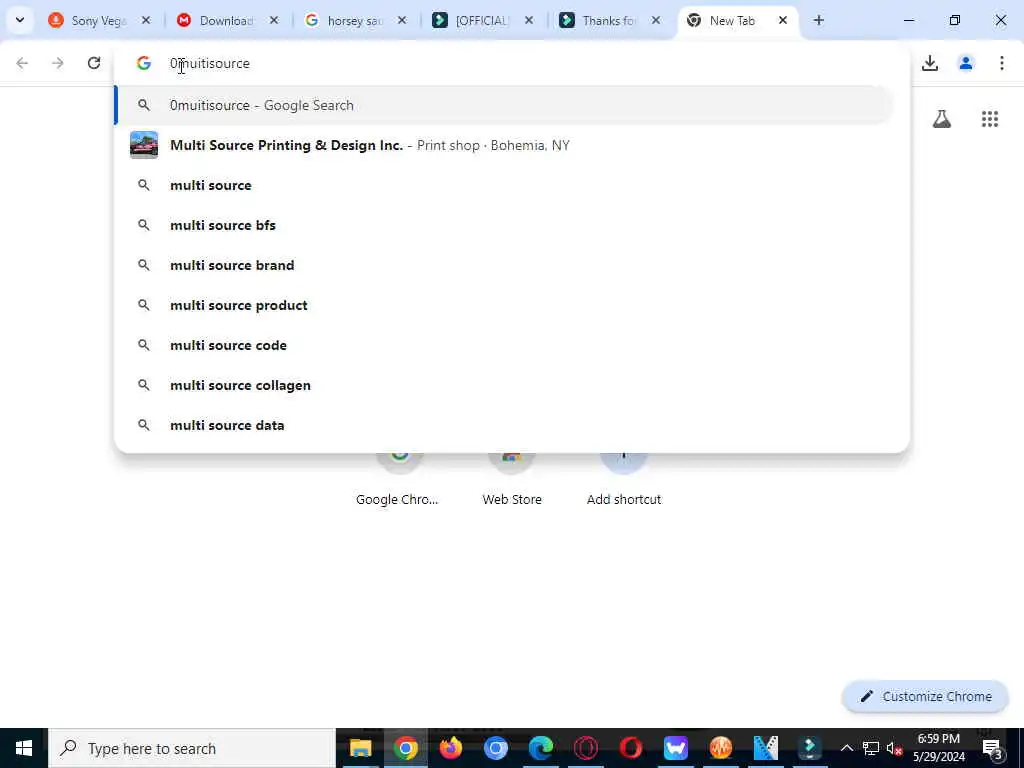Close the horsey sauce tab
Viewport: 1024px width, 768px height.
[x=402, y=21]
